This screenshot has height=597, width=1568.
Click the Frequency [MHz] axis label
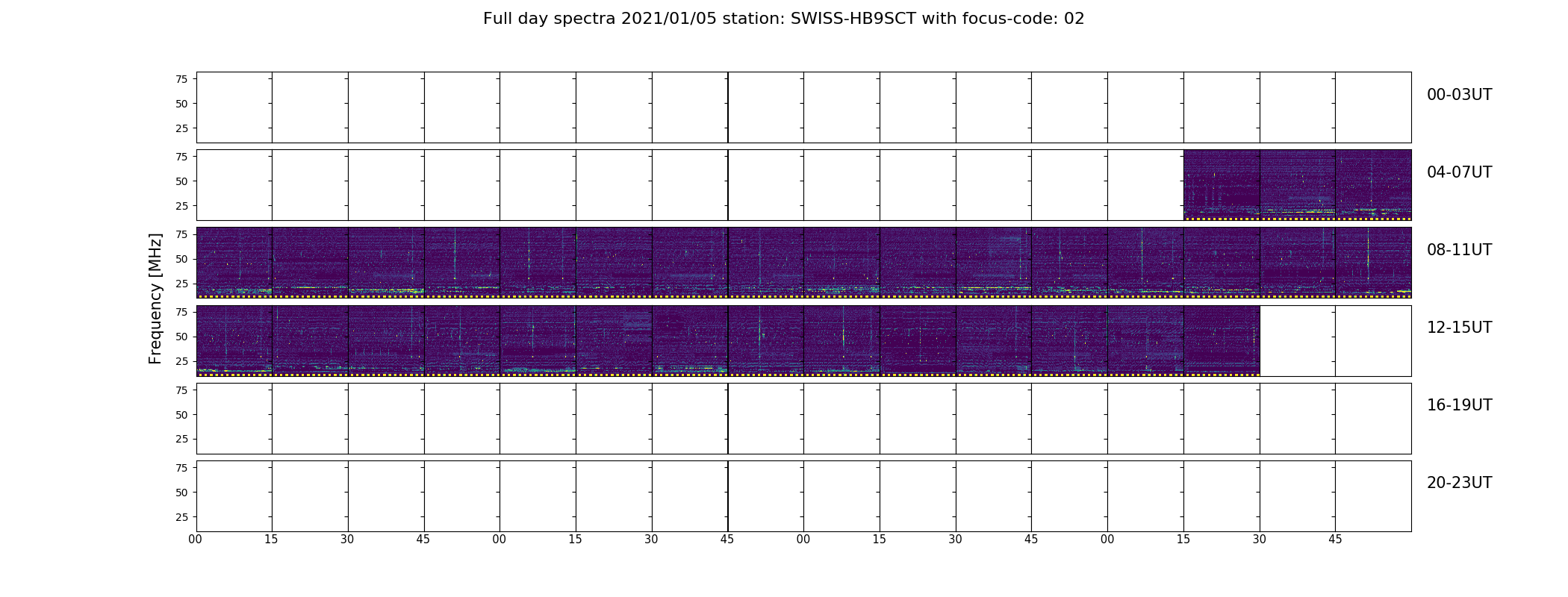(155, 298)
